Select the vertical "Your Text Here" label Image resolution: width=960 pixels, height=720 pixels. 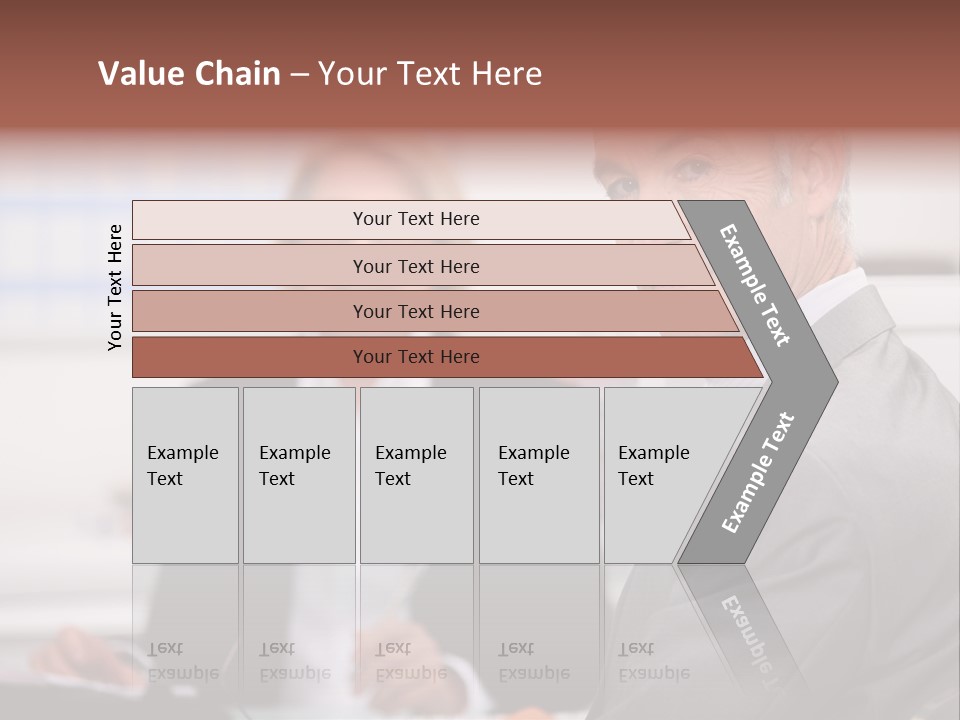pos(115,287)
